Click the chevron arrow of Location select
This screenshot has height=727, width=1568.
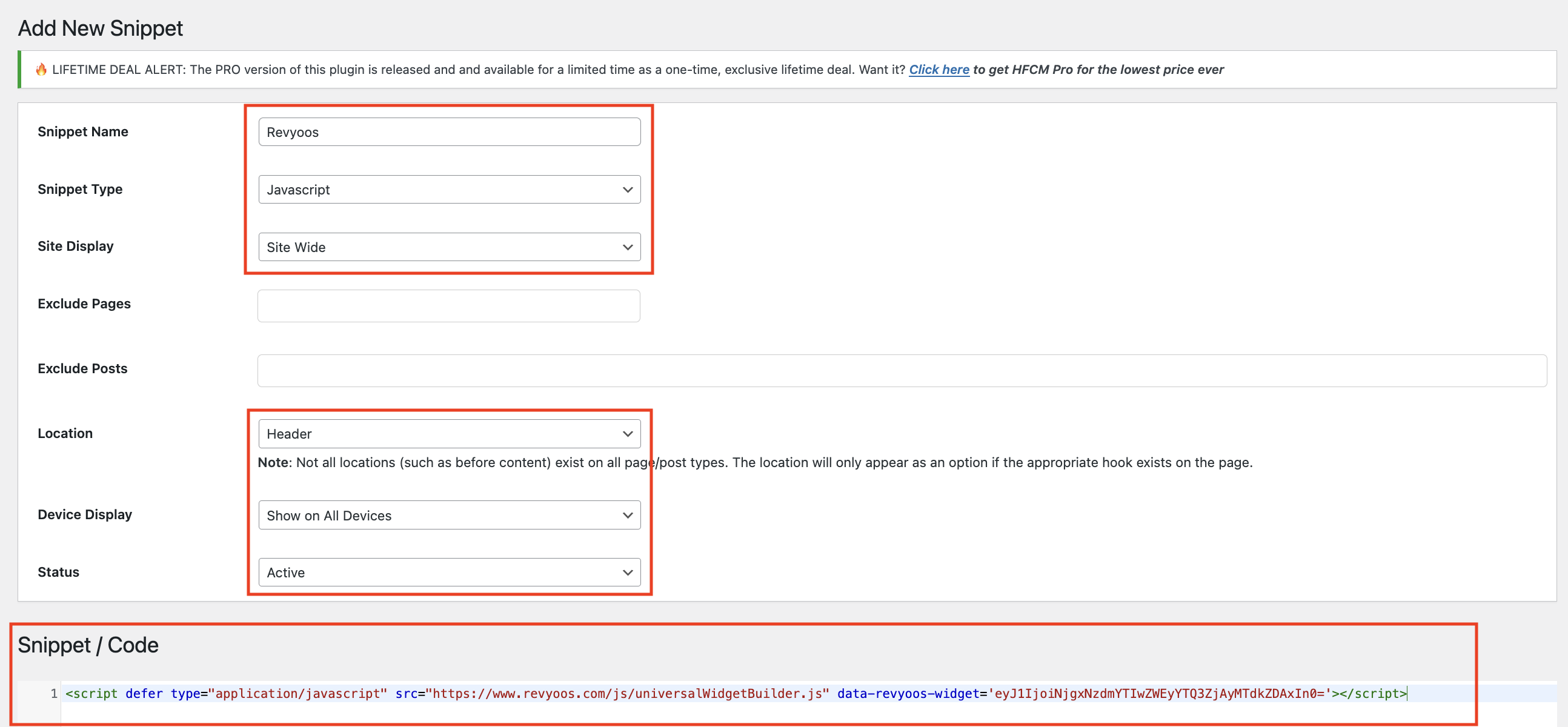(x=628, y=434)
